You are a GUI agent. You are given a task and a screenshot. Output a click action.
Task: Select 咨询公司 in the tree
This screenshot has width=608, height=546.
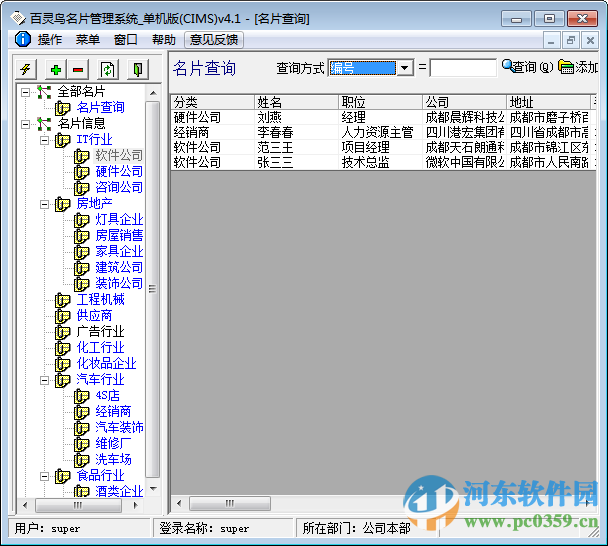[x=119, y=188]
